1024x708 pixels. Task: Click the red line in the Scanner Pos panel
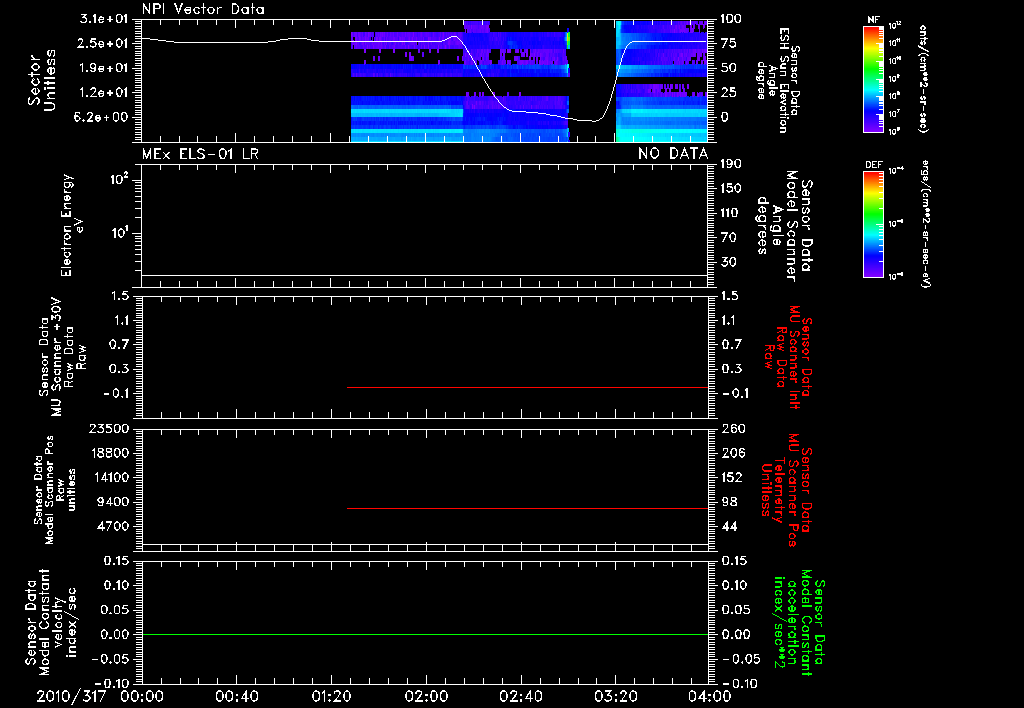[528, 508]
